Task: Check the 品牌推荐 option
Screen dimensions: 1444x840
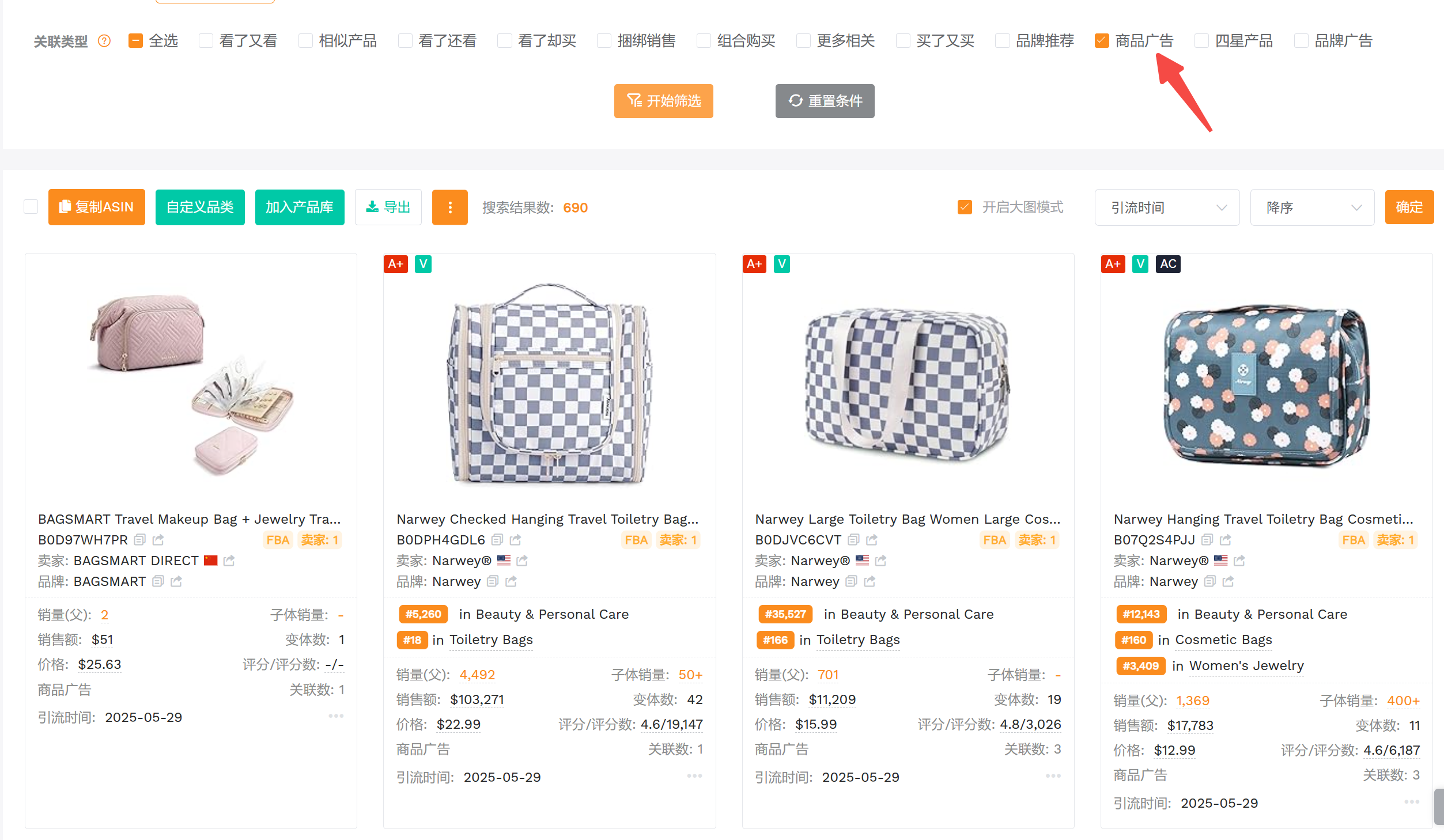Action: (x=1003, y=41)
